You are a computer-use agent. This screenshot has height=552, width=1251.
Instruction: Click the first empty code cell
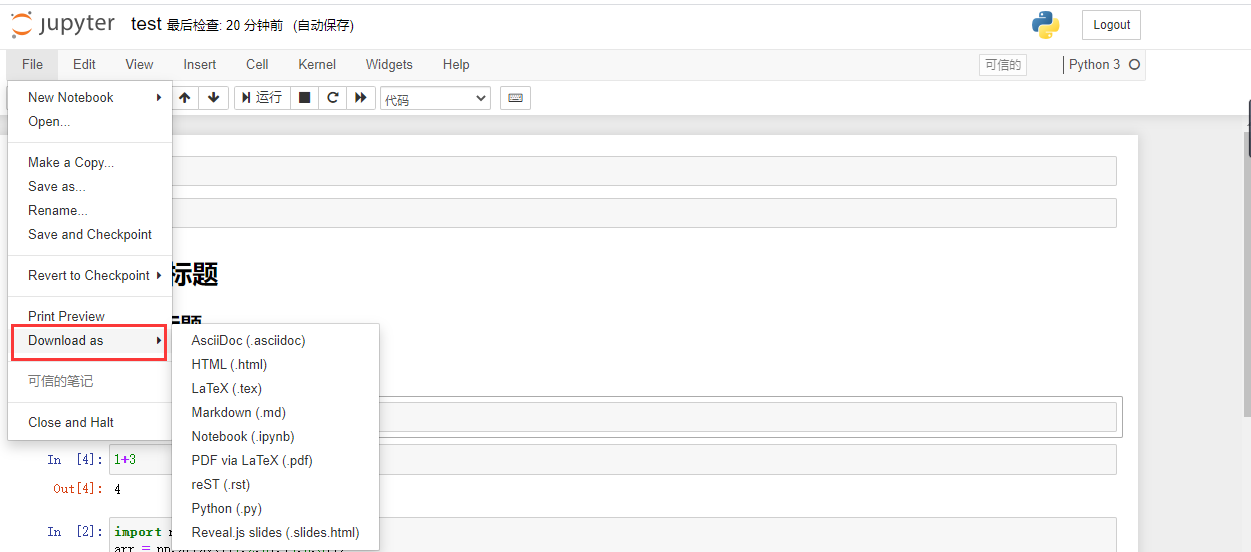644,171
